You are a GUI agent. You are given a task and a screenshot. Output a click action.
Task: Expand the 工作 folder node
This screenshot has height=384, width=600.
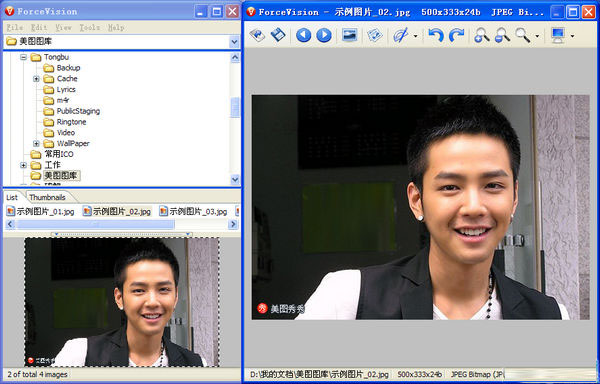(x=23, y=165)
